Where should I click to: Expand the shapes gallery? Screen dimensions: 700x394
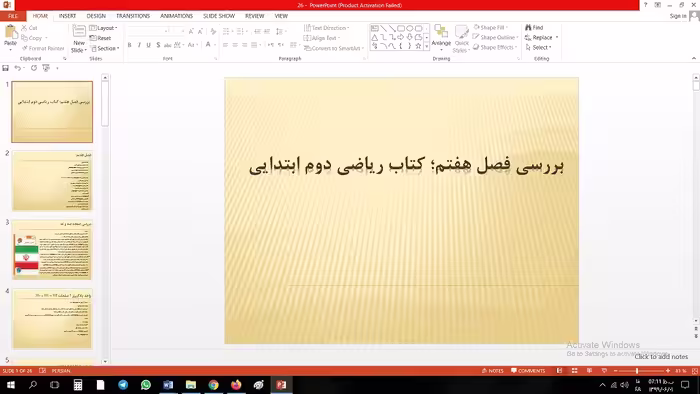pos(427,46)
